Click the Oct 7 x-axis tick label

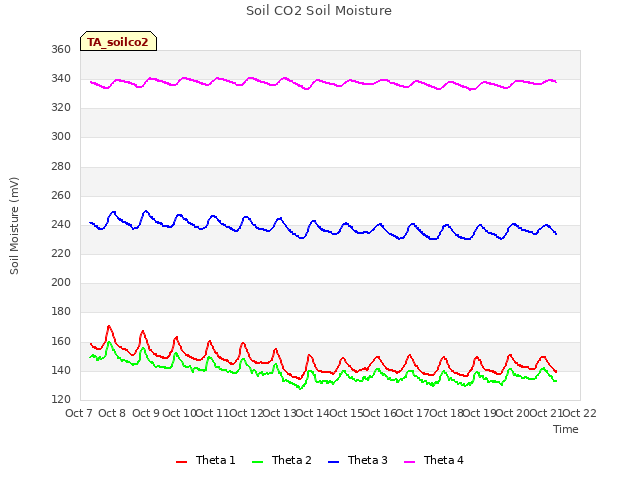[79, 413]
